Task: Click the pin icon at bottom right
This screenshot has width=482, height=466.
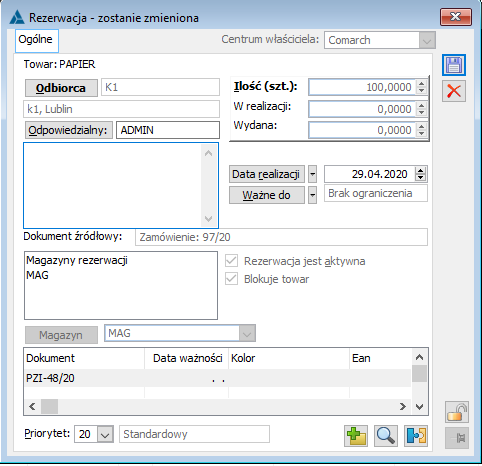Action: tap(457, 438)
